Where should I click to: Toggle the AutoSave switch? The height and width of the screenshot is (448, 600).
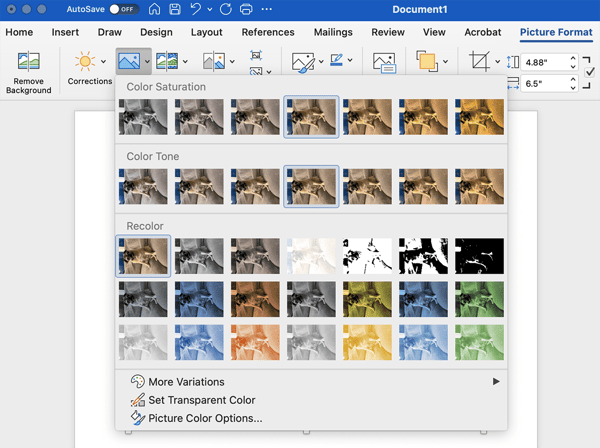[x=123, y=9]
